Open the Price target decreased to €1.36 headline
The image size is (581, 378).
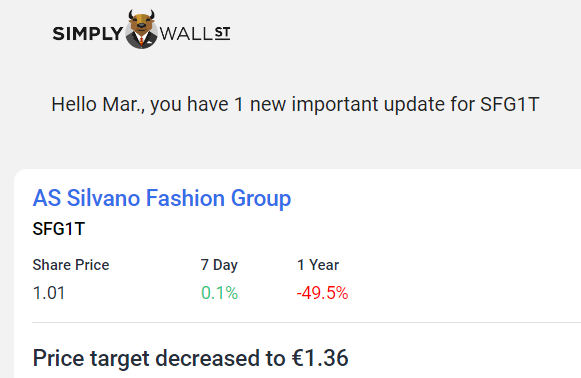[x=190, y=358]
